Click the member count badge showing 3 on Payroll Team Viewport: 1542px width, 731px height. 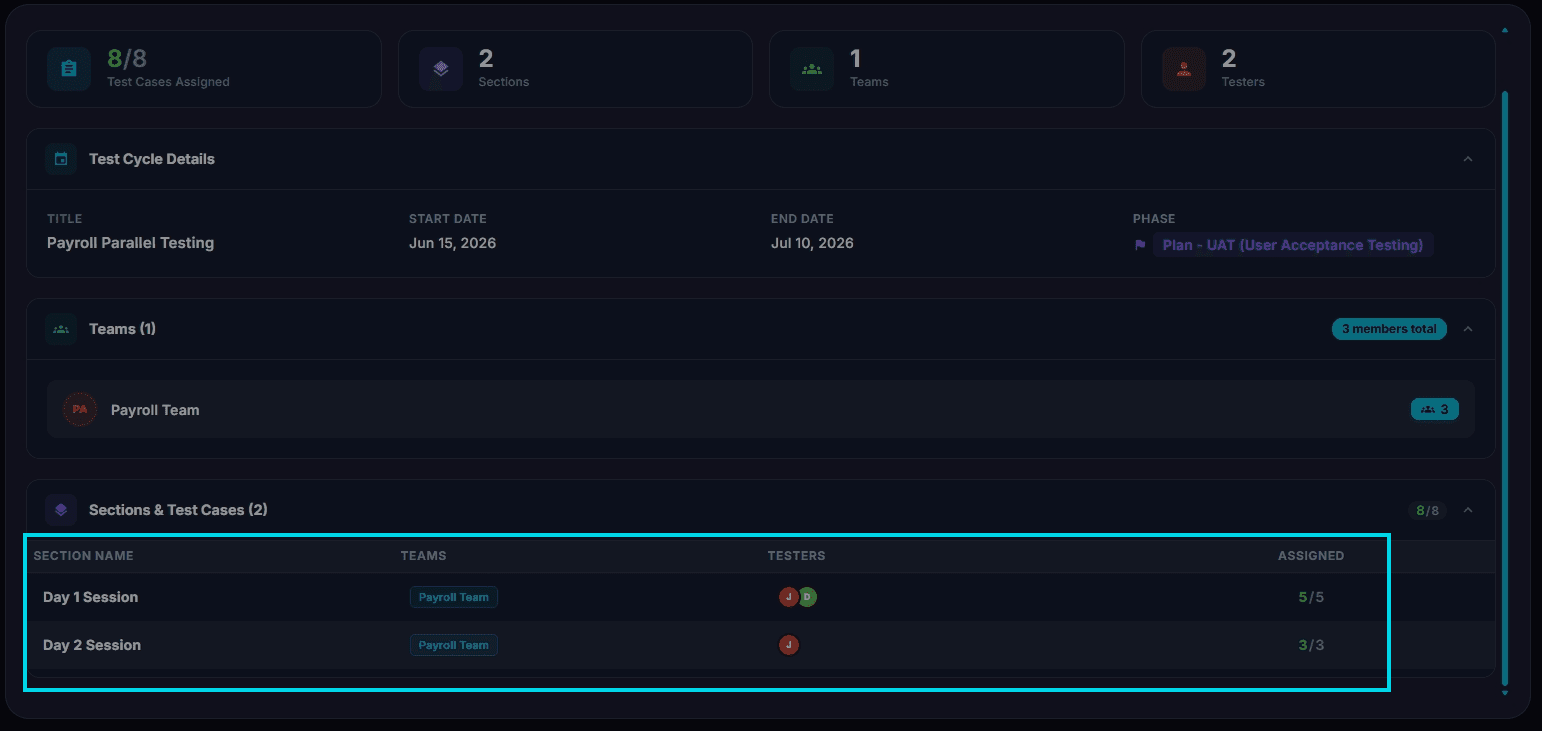1435,409
